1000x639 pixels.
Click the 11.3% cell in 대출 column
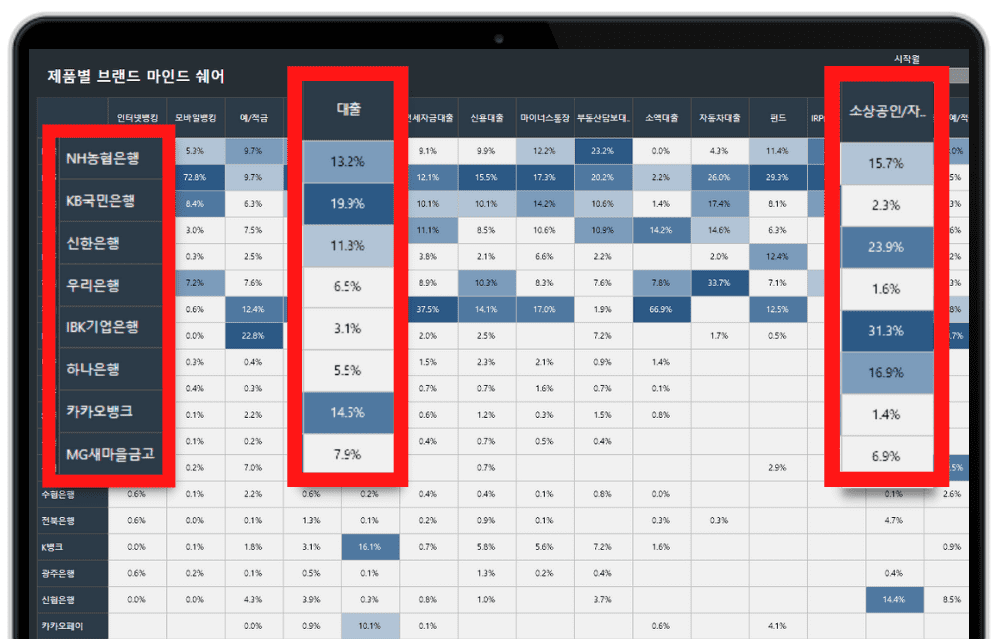(348, 246)
